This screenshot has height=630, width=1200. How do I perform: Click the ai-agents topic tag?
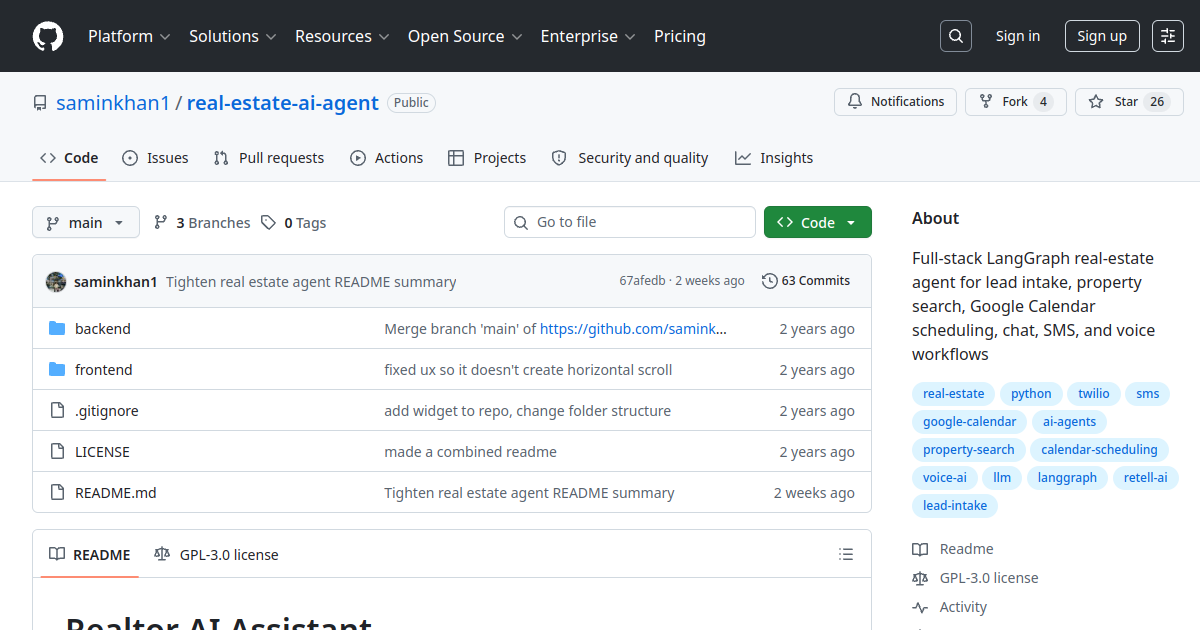coord(1069,422)
